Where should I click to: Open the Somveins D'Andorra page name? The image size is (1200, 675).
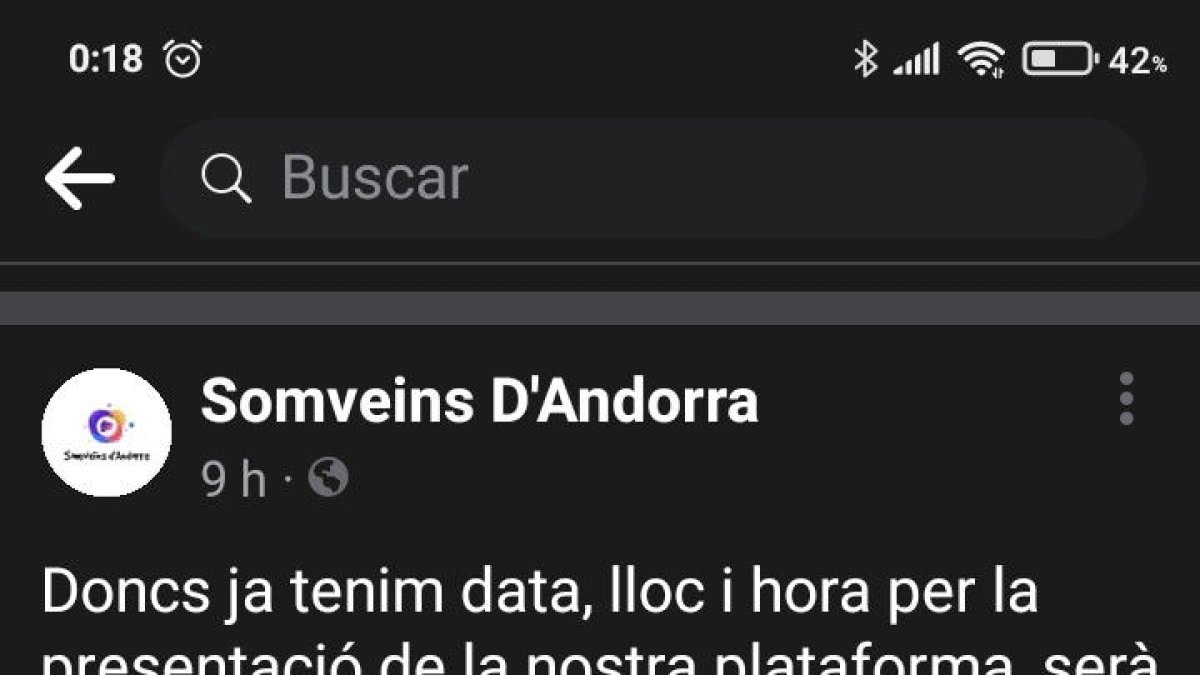(x=479, y=402)
